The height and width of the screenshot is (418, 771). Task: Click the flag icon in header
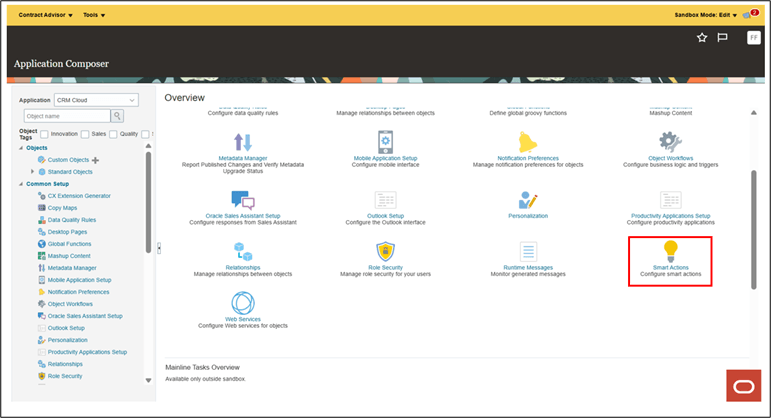722,37
